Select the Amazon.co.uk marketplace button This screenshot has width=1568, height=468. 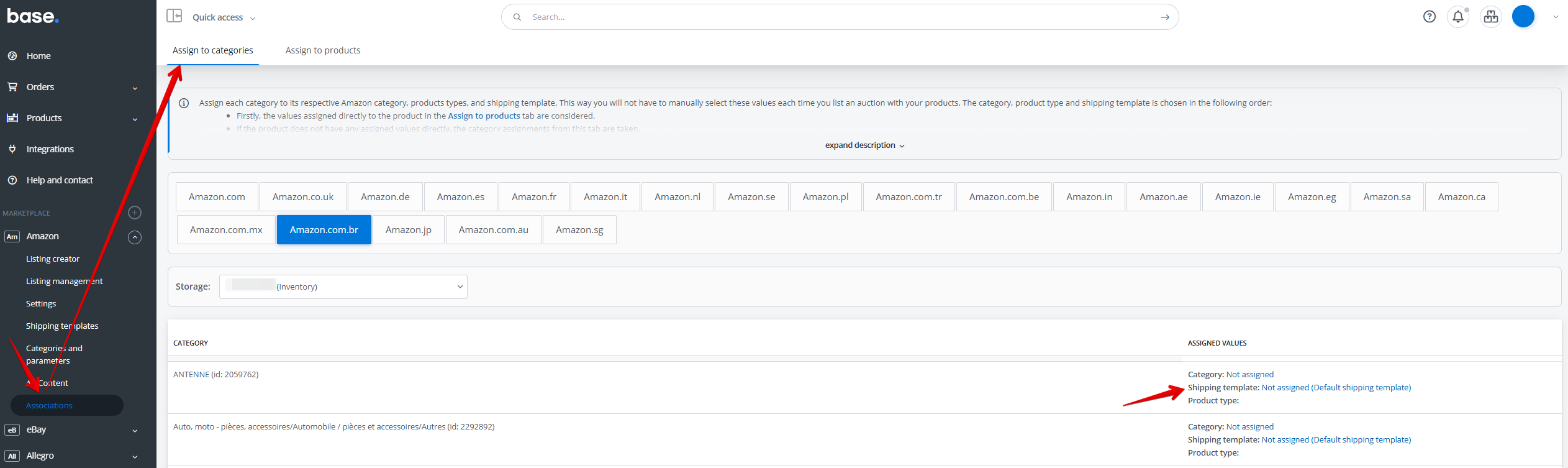pyautogui.click(x=302, y=197)
